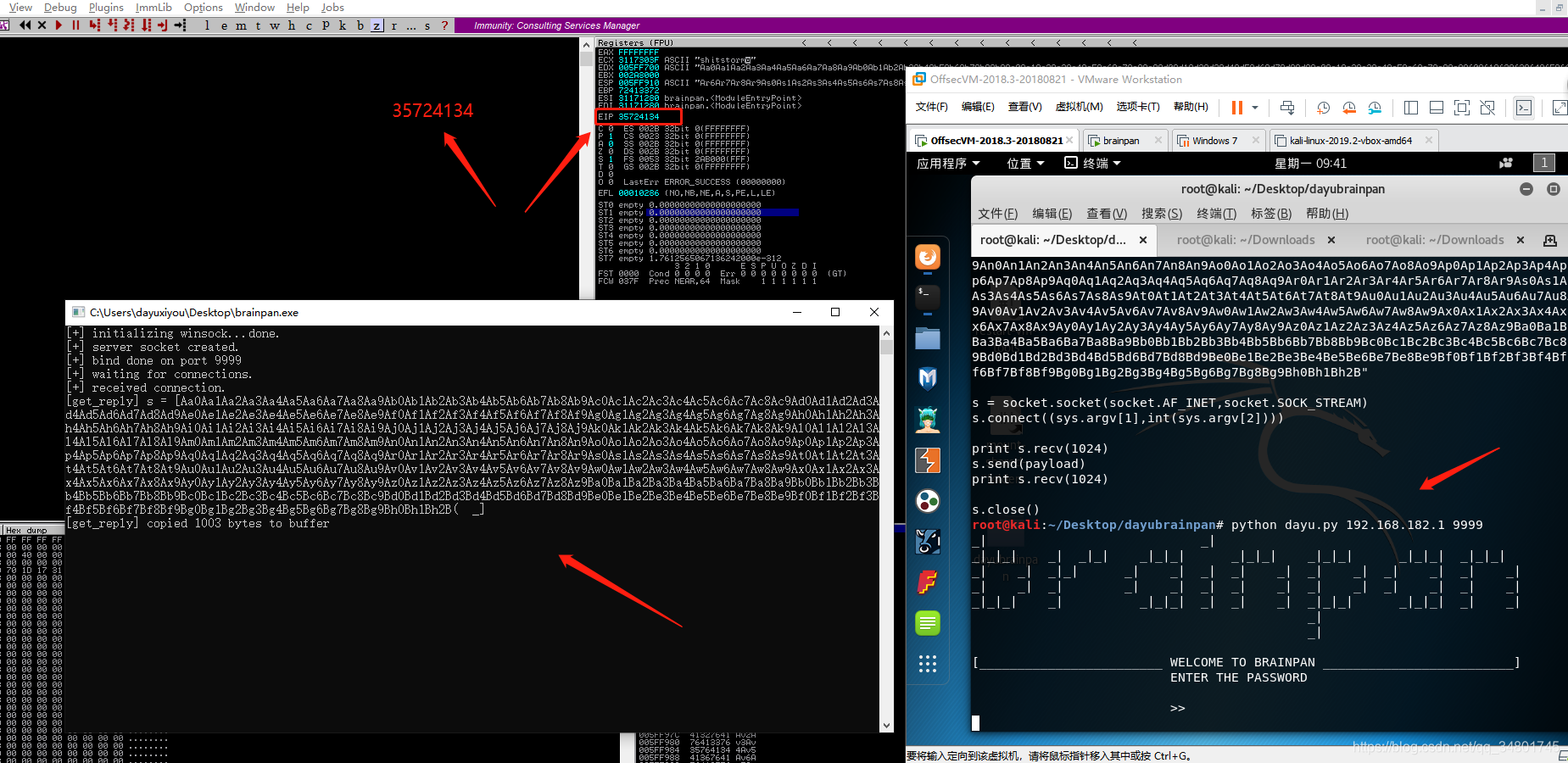The image size is (1568, 763).
Task: Open the ImmLib menu
Action: [153, 7]
